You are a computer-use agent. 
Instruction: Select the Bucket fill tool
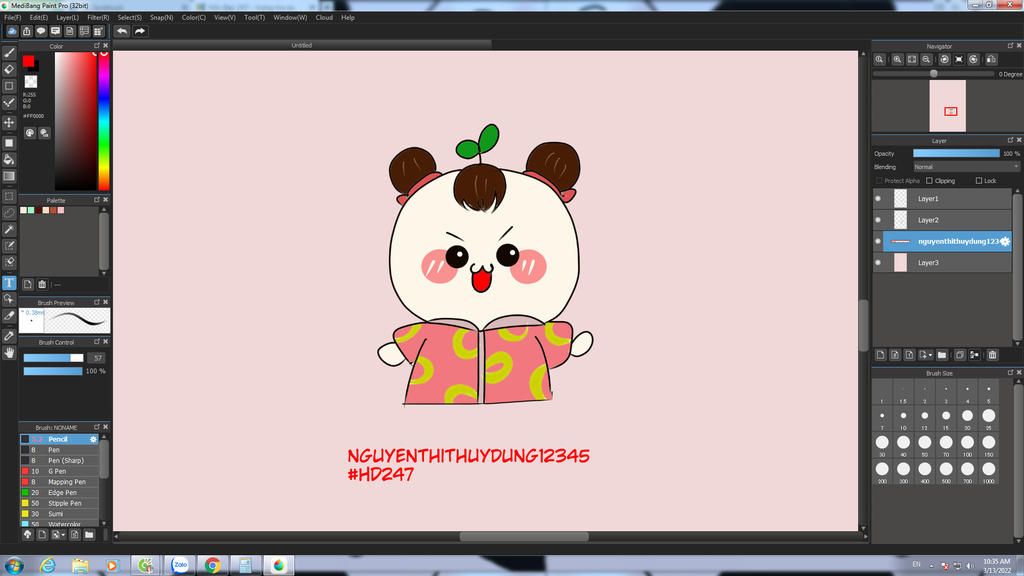(x=9, y=159)
